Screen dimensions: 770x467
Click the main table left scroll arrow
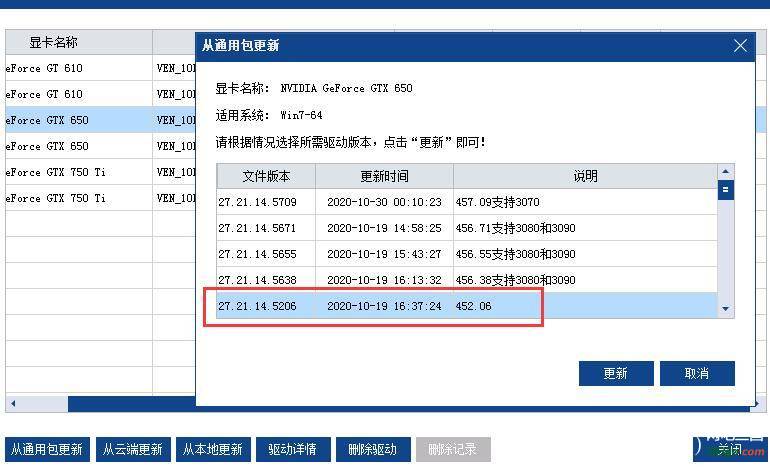pyautogui.click(x=13, y=404)
